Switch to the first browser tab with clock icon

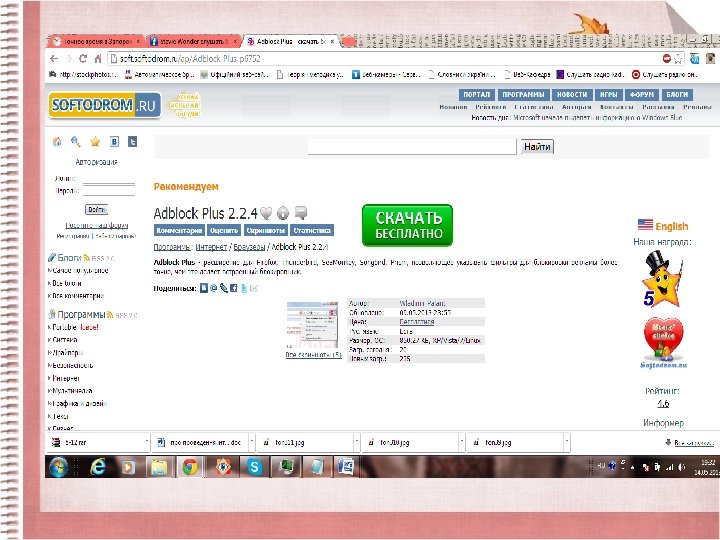(96, 41)
